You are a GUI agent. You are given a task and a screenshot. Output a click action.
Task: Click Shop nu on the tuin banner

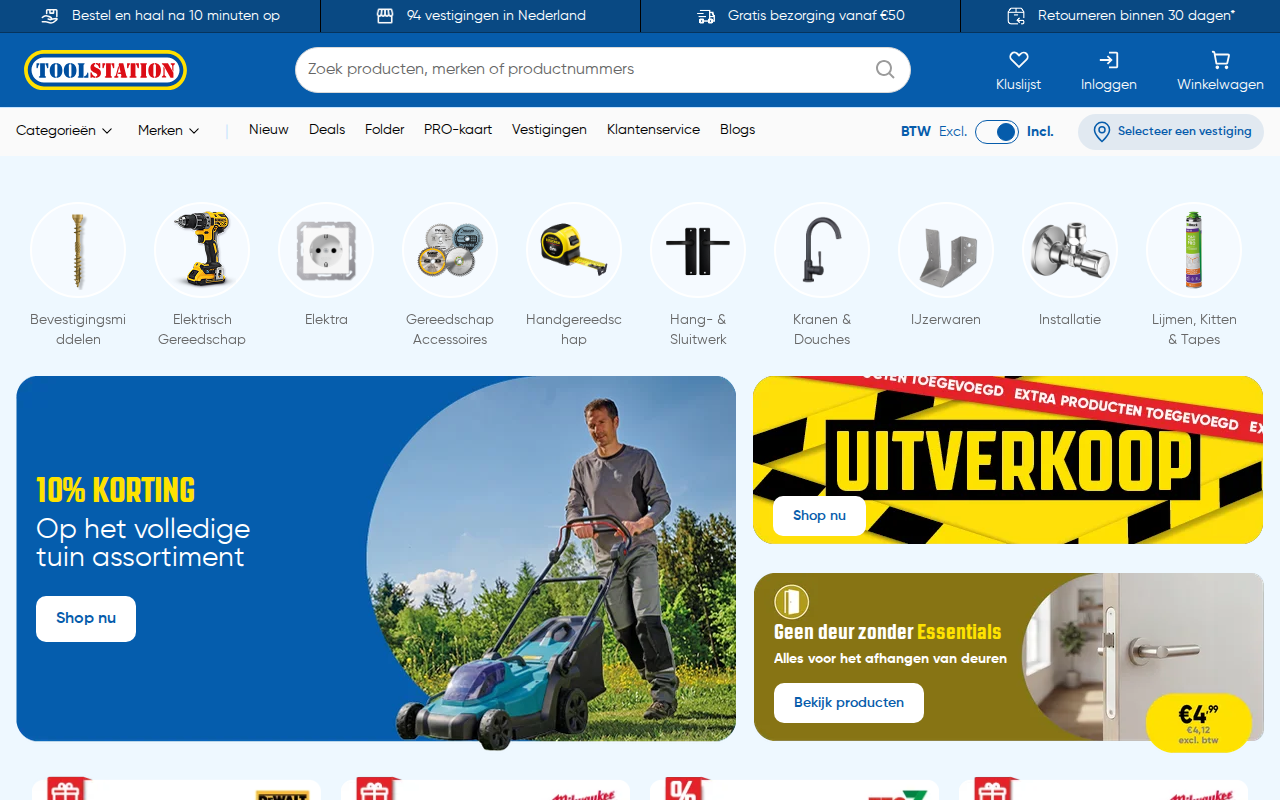pyautogui.click(x=86, y=619)
